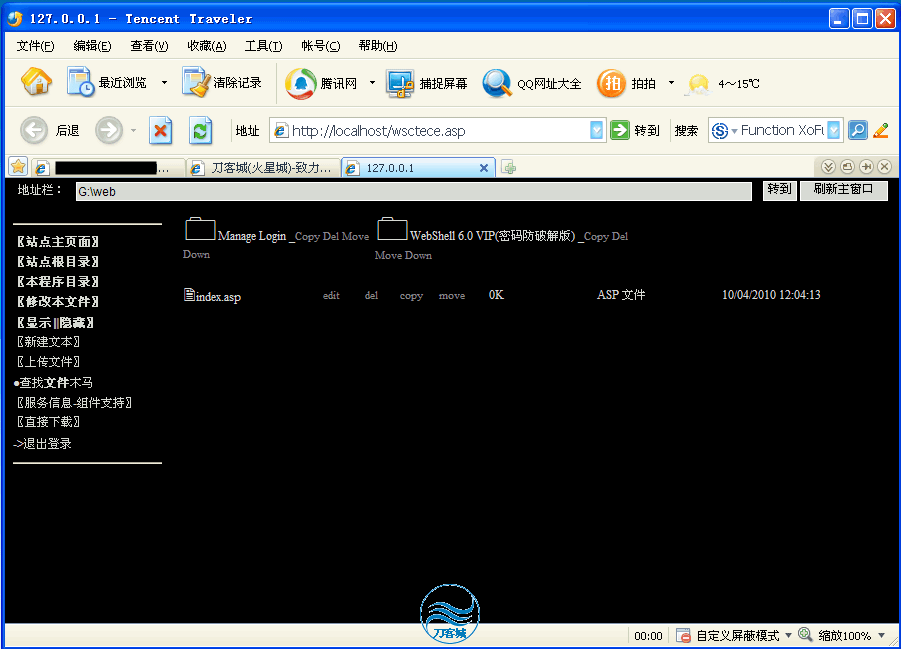The image size is (901, 649).
Task: Click the 上传文件 link
Action: pyautogui.click(x=49, y=362)
